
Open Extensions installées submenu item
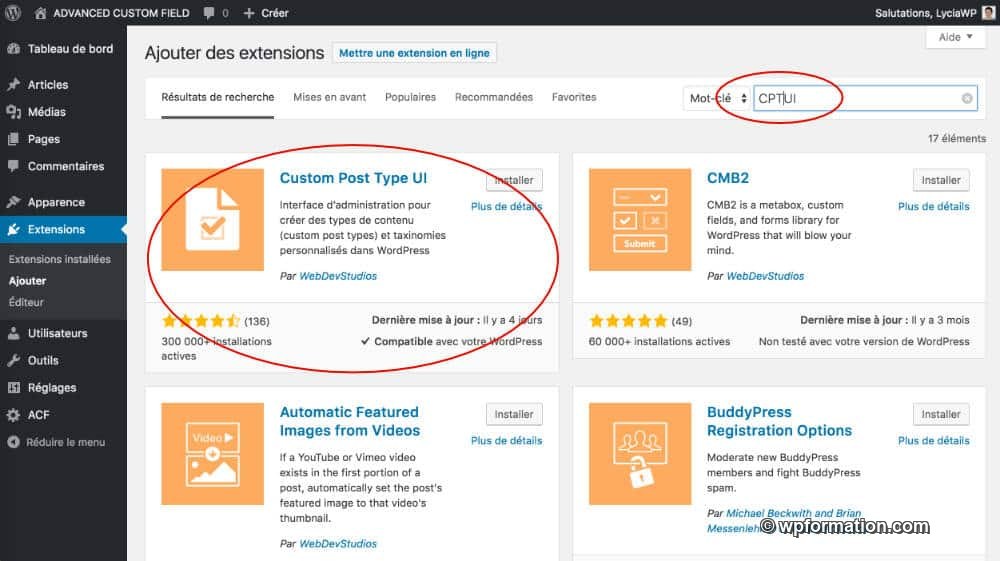tap(59, 259)
